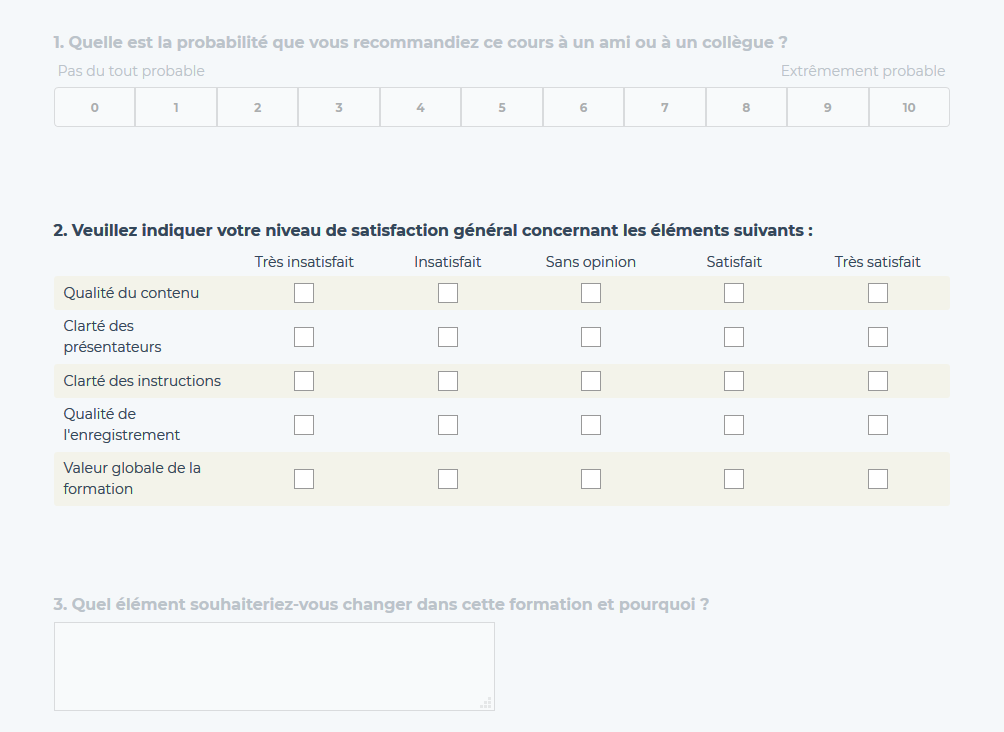
Task: Check Insatisfait for Valeur globale de la formation
Action: pyautogui.click(x=447, y=478)
